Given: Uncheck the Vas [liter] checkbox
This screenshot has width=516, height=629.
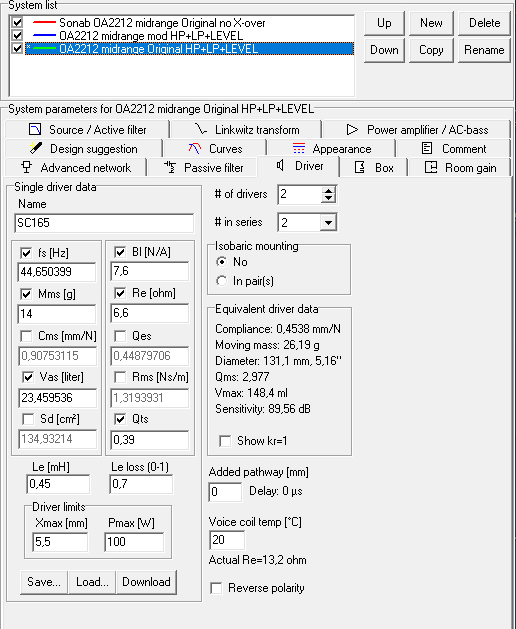Looking at the screenshot, I should pyautogui.click(x=28, y=377).
